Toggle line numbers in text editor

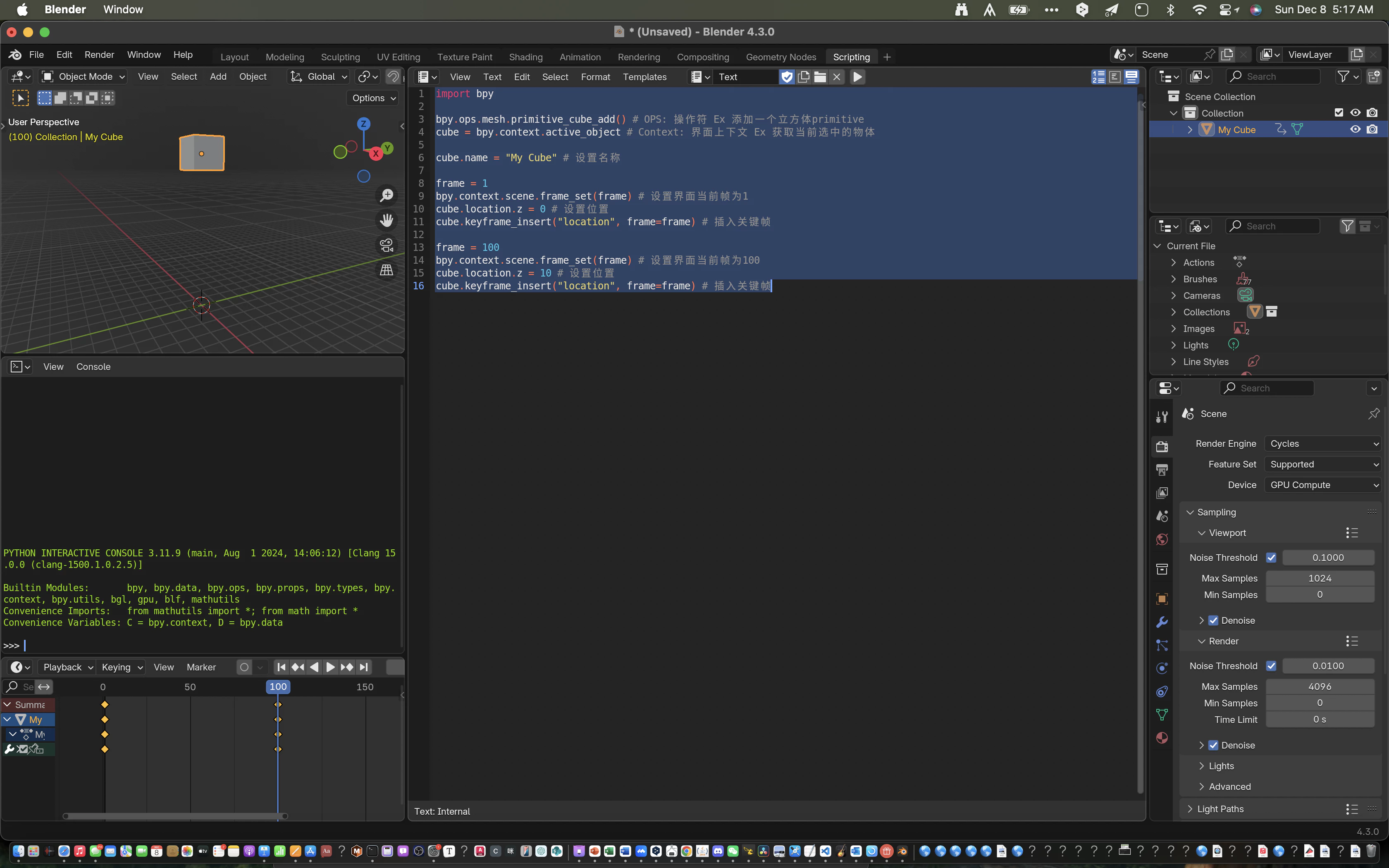(x=1098, y=76)
